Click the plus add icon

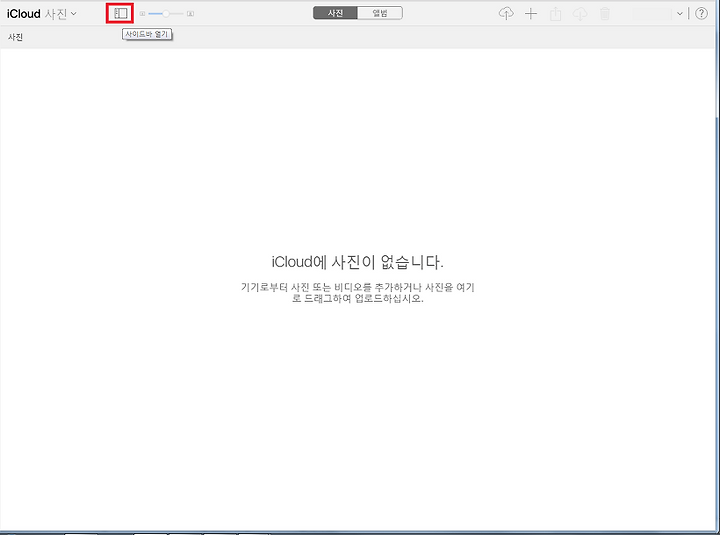[x=531, y=14]
